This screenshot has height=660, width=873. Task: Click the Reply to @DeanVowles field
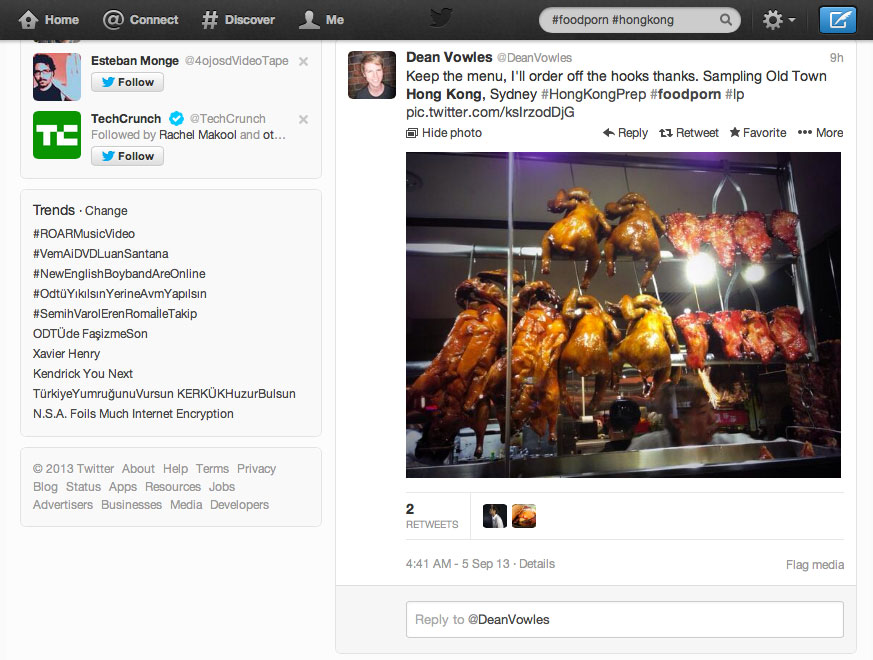624,619
